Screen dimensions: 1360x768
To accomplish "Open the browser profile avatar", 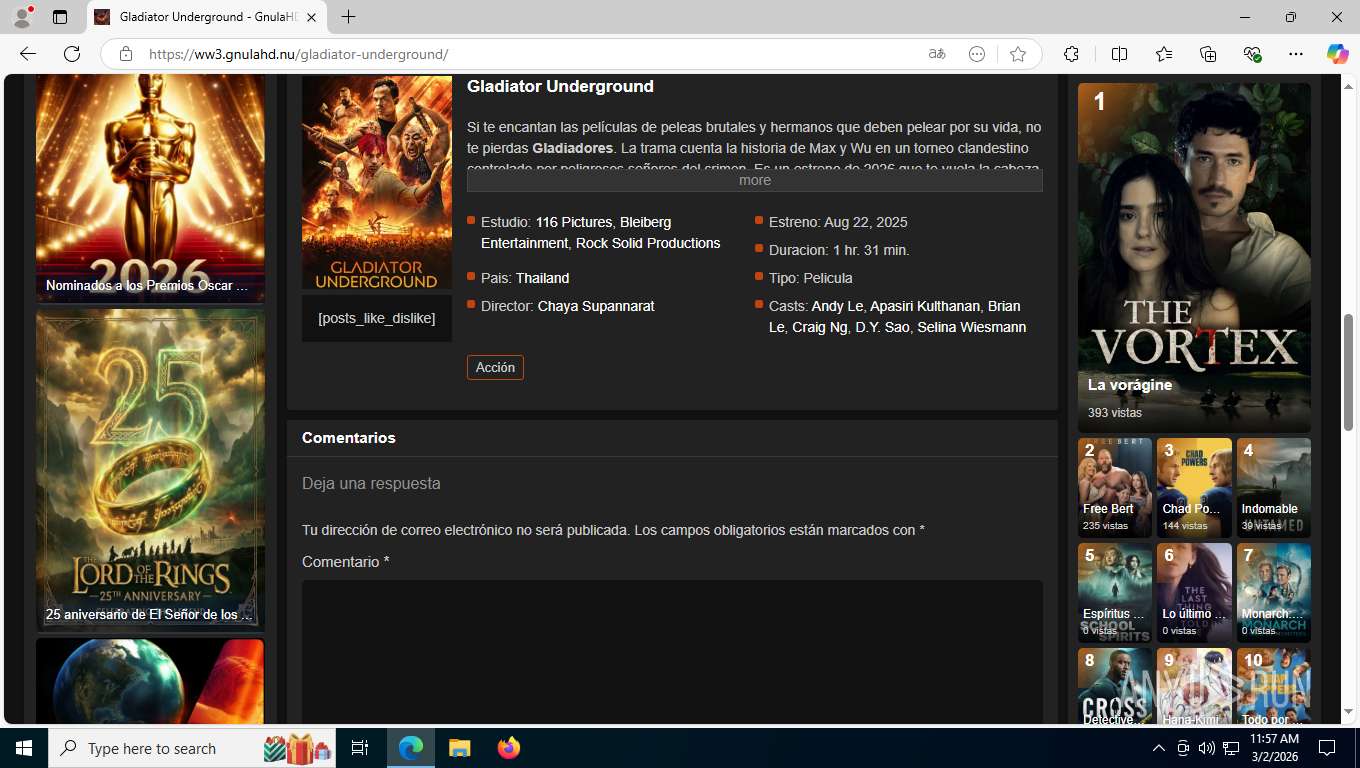I will (22, 17).
